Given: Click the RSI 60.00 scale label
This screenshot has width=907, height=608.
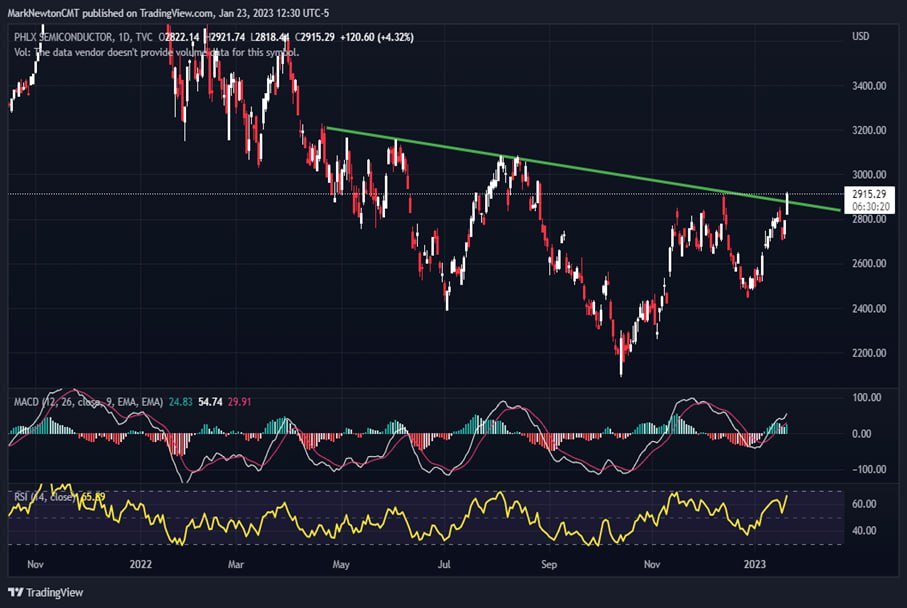Looking at the screenshot, I should coord(864,504).
